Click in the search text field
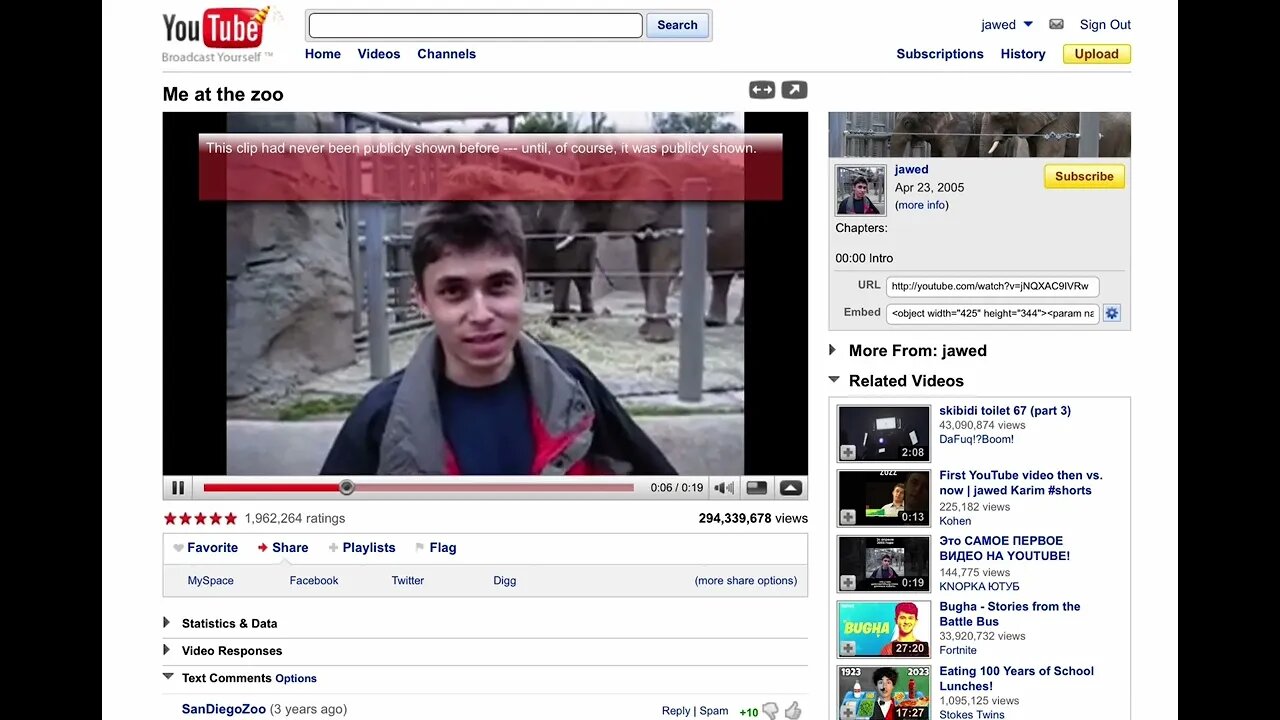Image resolution: width=1280 pixels, height=720 pixels. click(x=476, y=25)
